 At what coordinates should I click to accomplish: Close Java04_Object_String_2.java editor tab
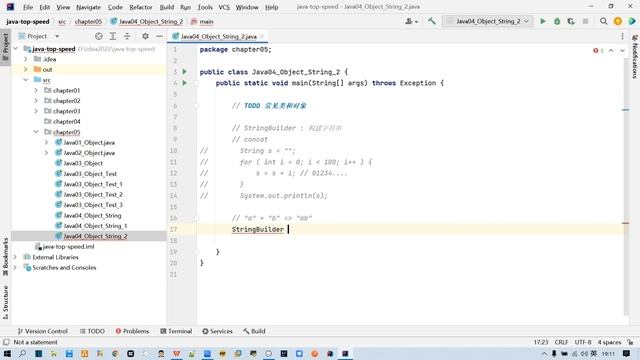(x=262, y=36)
